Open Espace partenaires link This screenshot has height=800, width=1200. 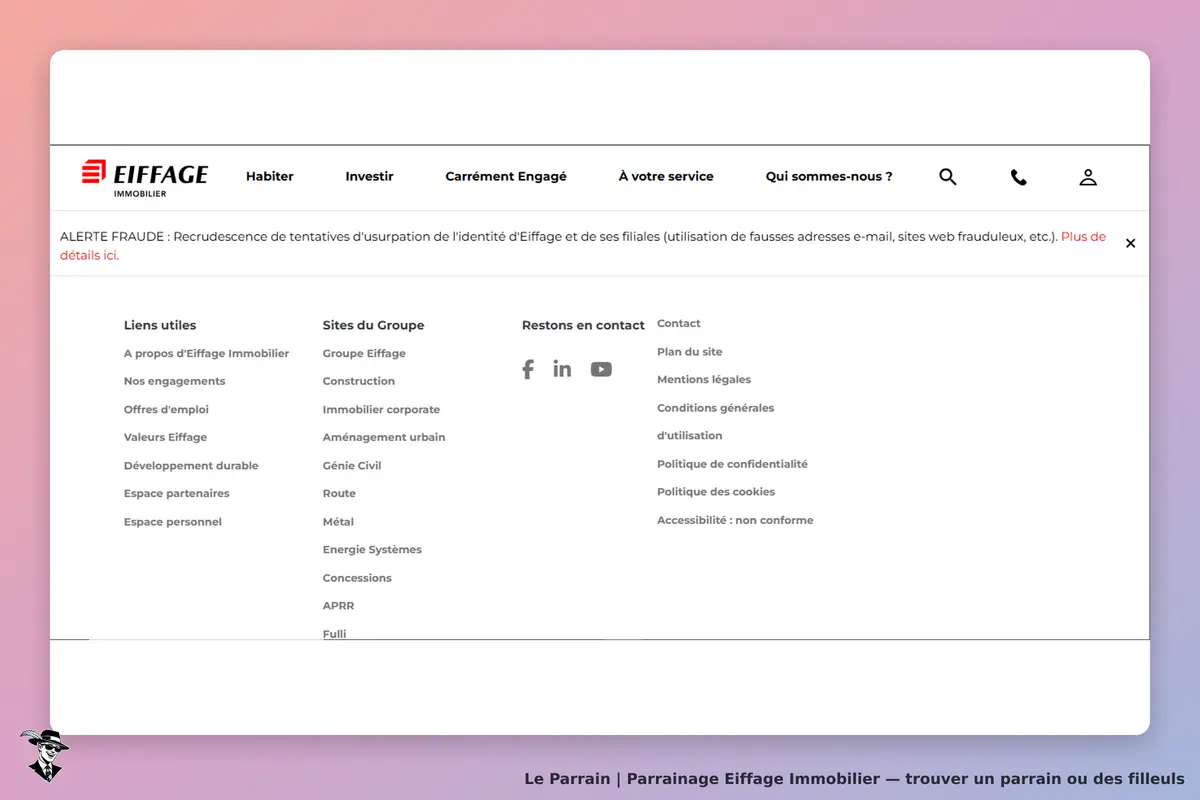[x=177, y=493]
